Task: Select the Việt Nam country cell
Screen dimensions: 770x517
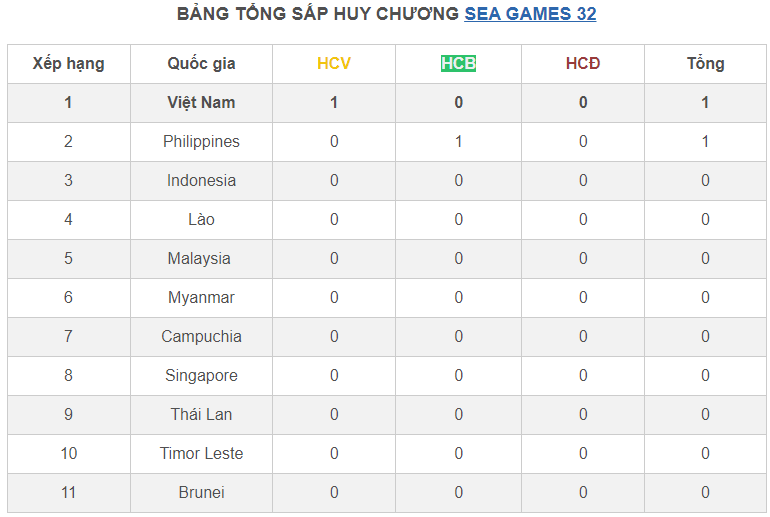Action: 201,102
